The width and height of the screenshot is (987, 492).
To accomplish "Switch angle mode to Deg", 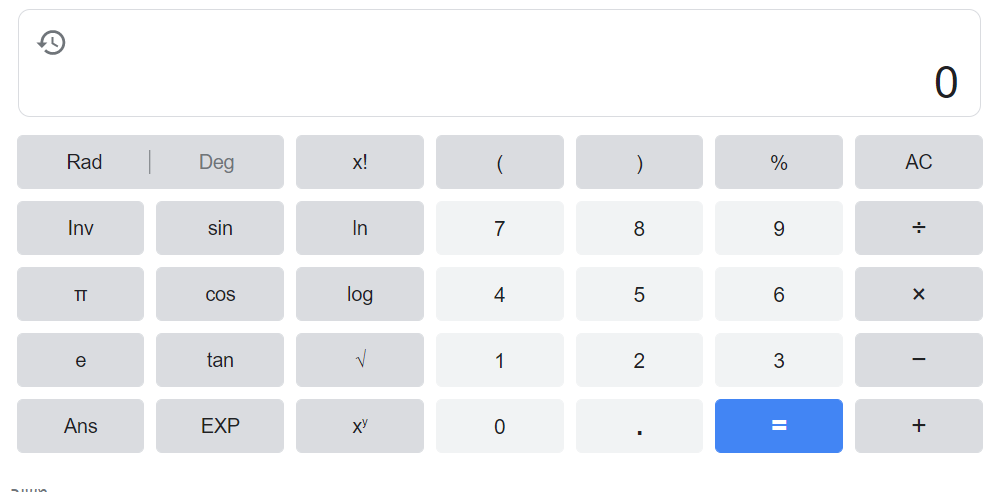I will tap(217, 162).
